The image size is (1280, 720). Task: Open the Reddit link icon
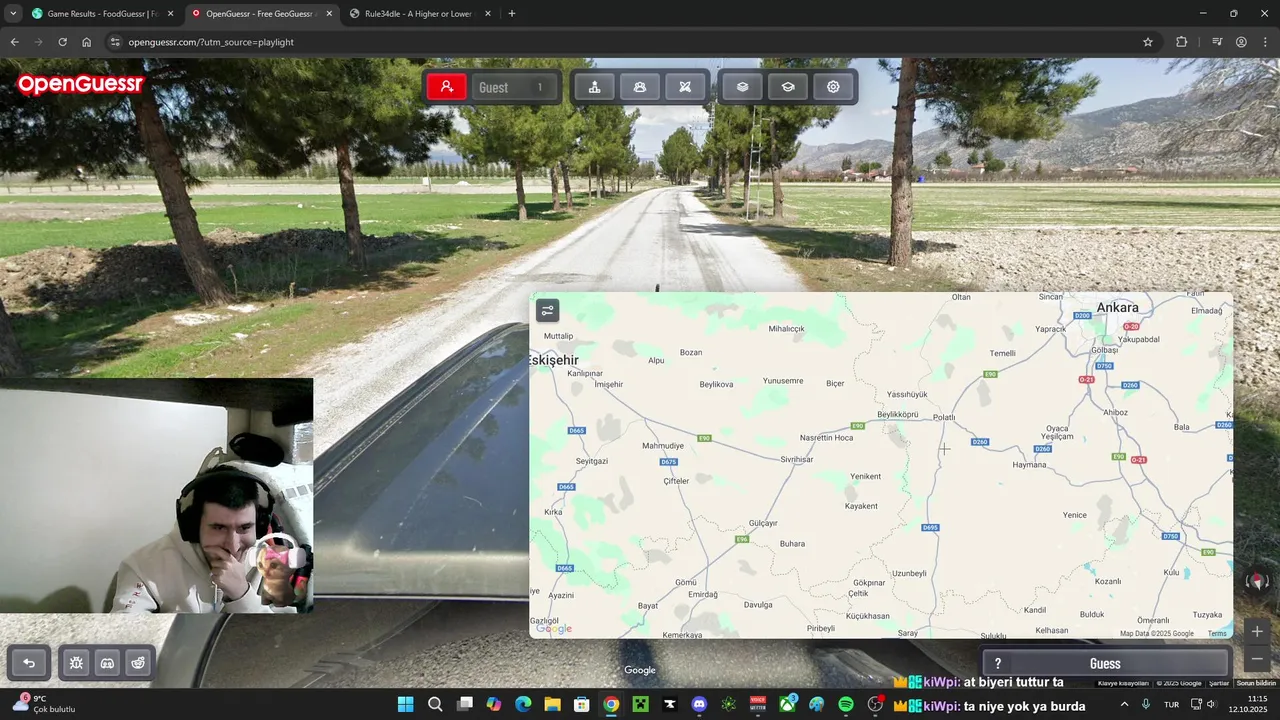point(138,663)
